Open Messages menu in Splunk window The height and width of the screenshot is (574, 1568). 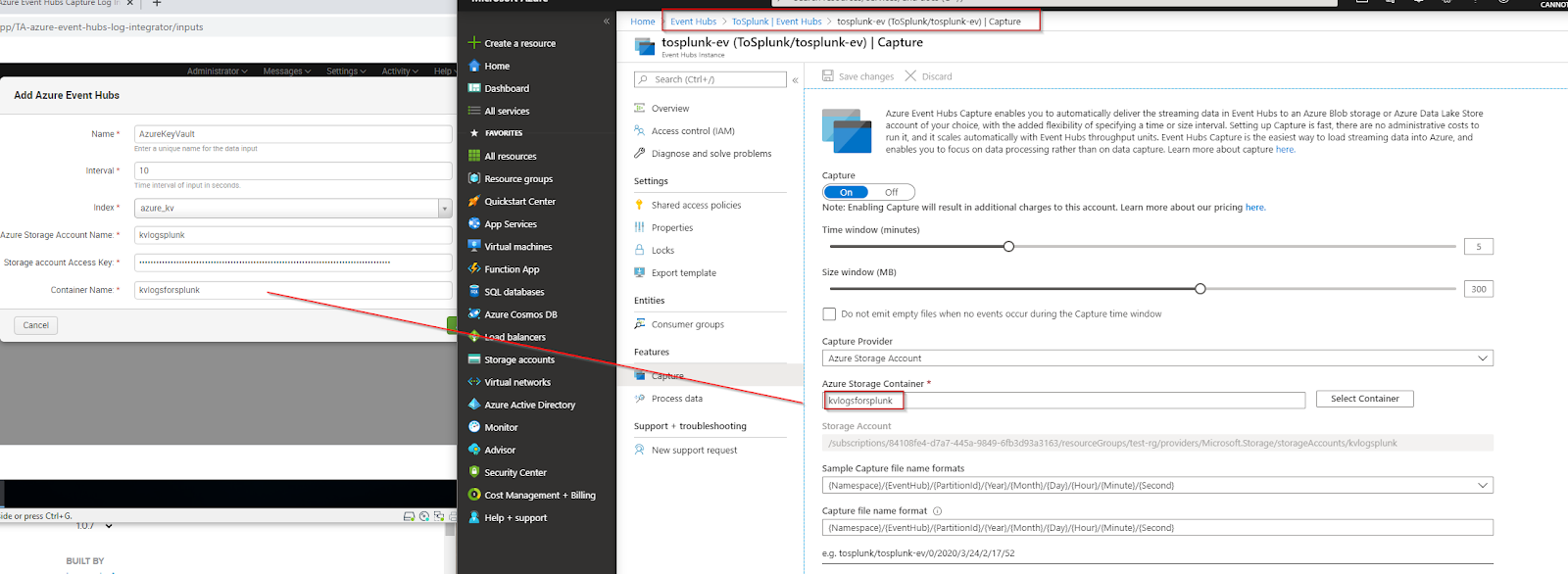[287, 72]
